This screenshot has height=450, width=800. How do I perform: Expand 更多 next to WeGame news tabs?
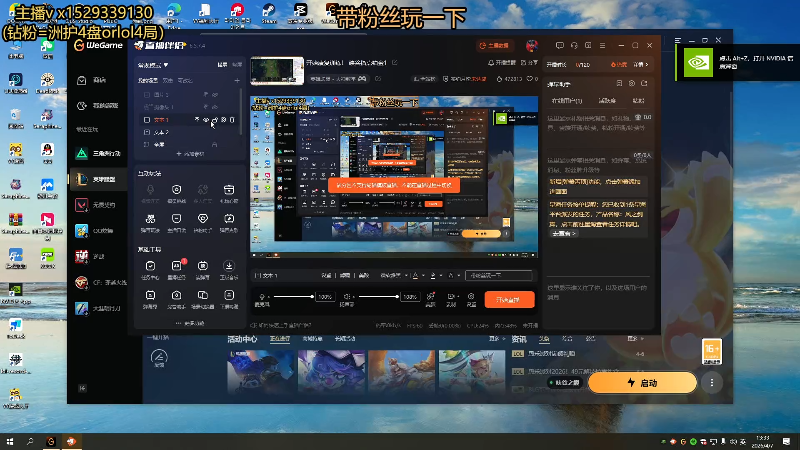point(635,339)
